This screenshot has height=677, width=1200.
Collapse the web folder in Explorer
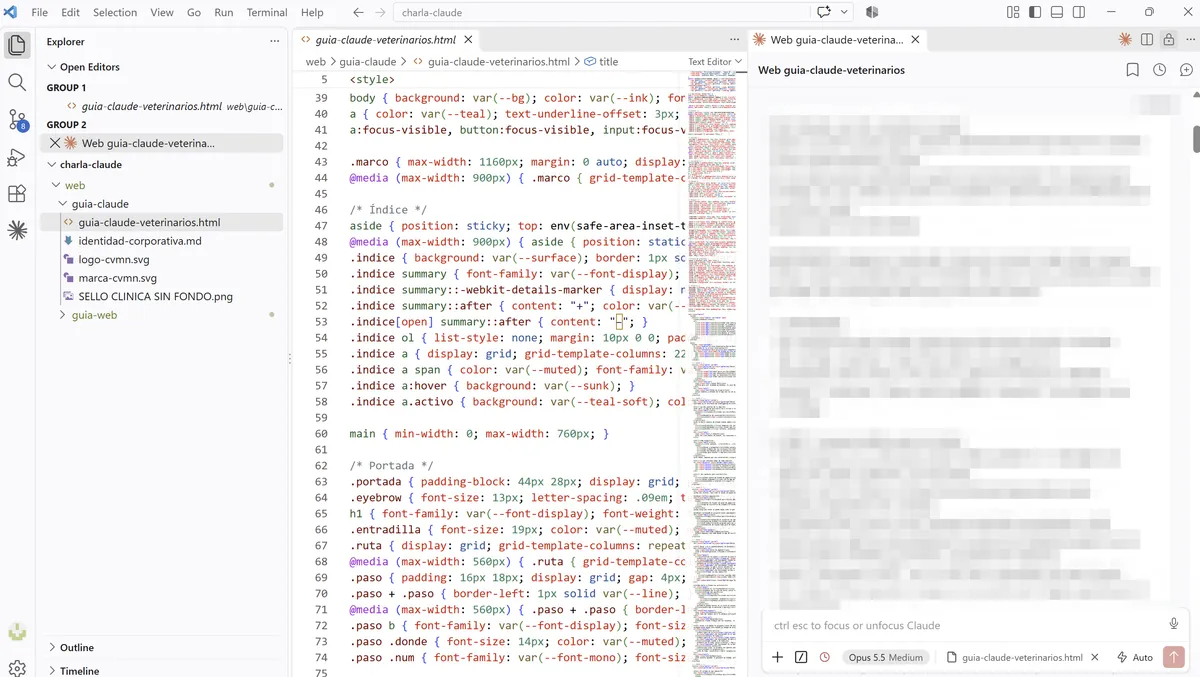[75, 185]
